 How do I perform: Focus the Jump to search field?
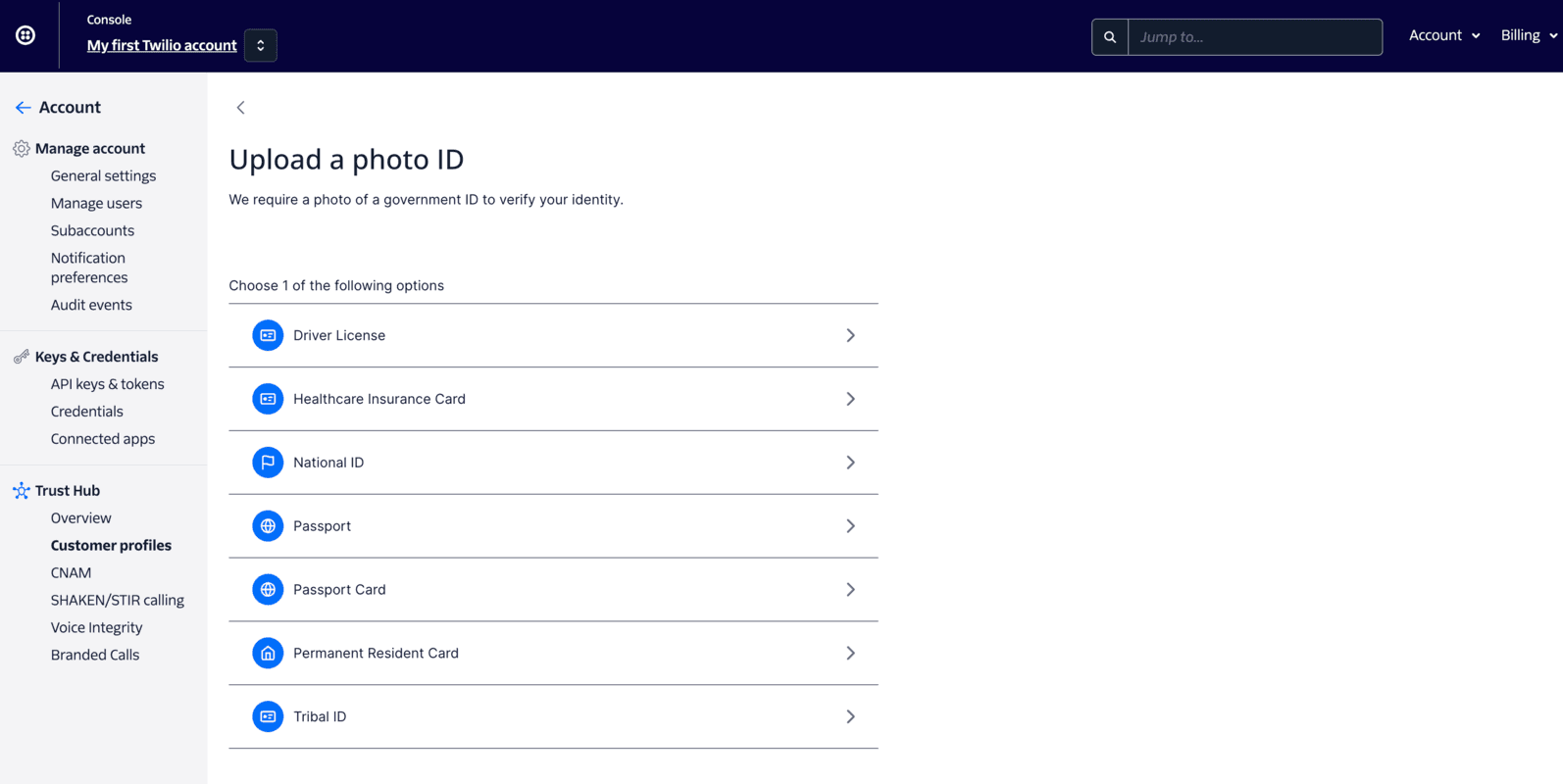coord(1255,37)
